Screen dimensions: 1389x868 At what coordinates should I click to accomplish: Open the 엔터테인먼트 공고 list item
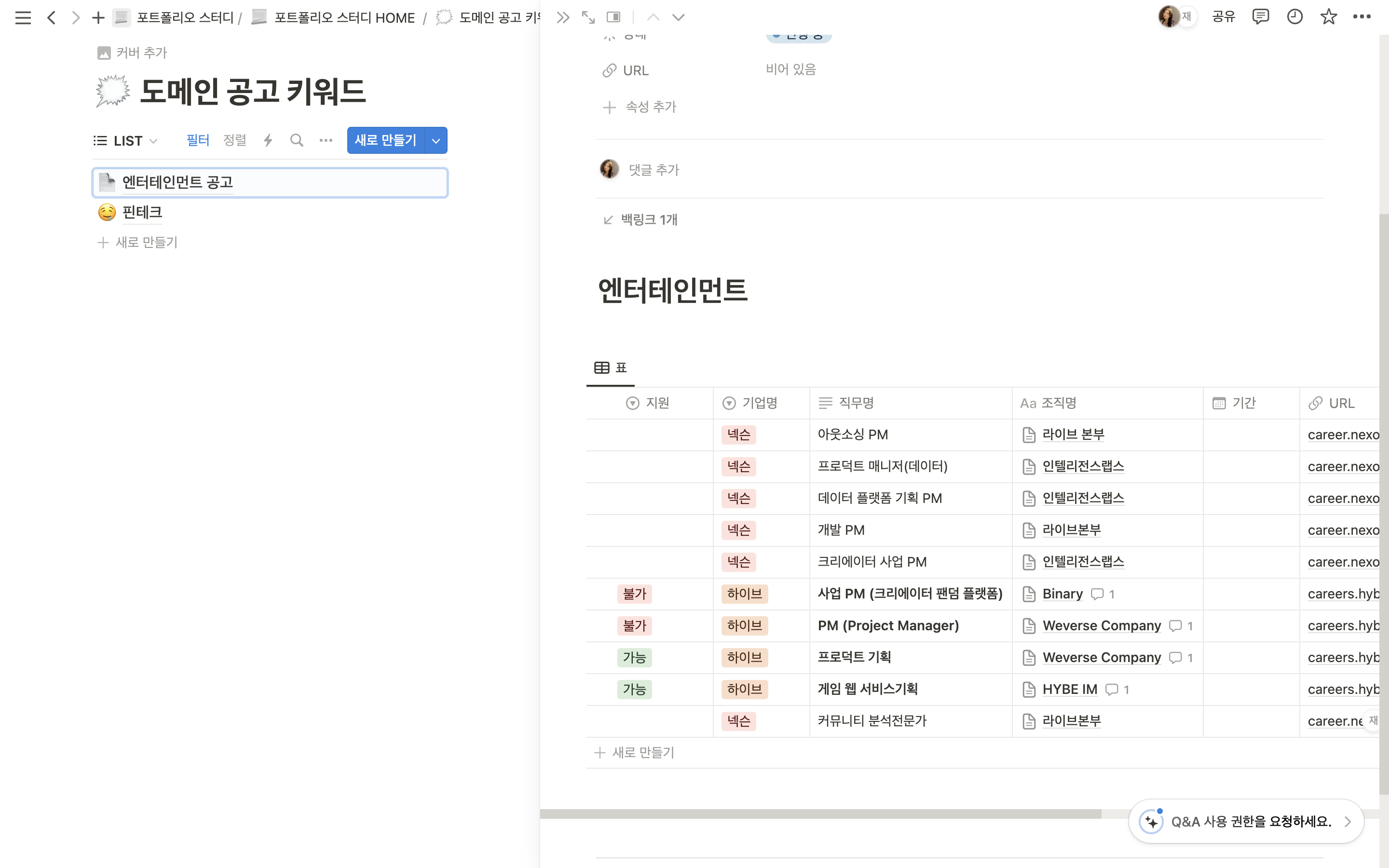pyautogui.click(x=270, y=183)
